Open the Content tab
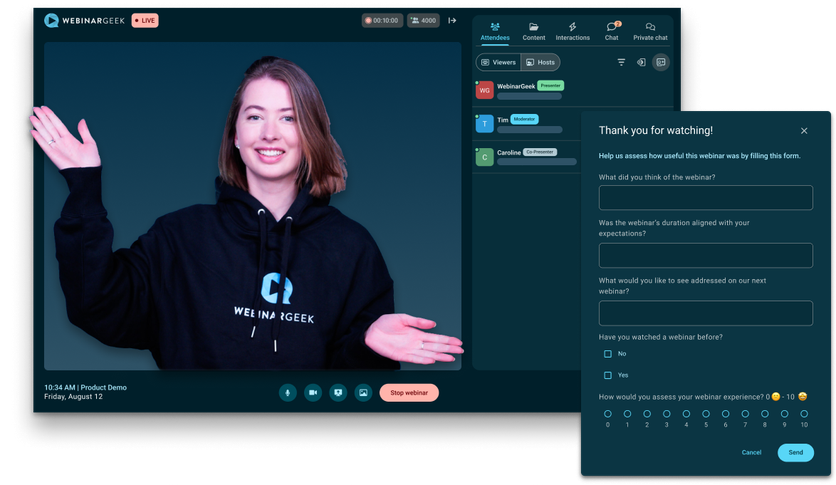Image resolution: width=836 pixels, height=485 pixels. 534,31
